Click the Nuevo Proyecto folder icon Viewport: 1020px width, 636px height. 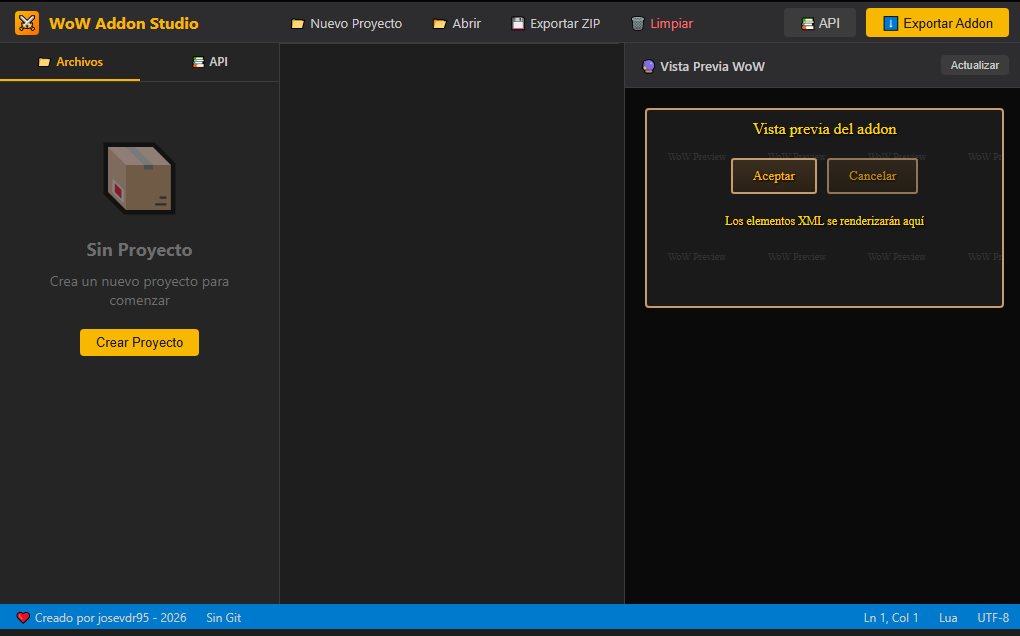(x=297, y=24)
